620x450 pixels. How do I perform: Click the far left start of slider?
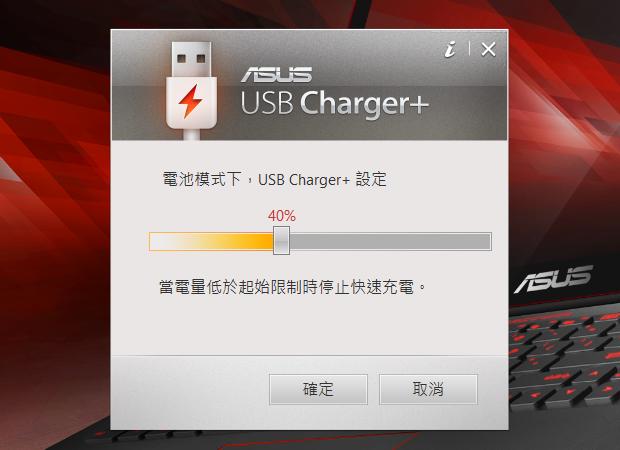point(151,241)
